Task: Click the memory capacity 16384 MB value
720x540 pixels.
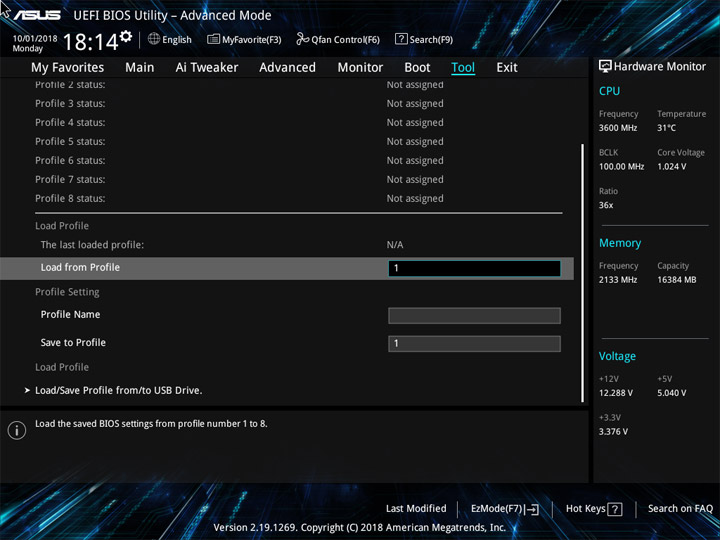Action: (677, 280)
